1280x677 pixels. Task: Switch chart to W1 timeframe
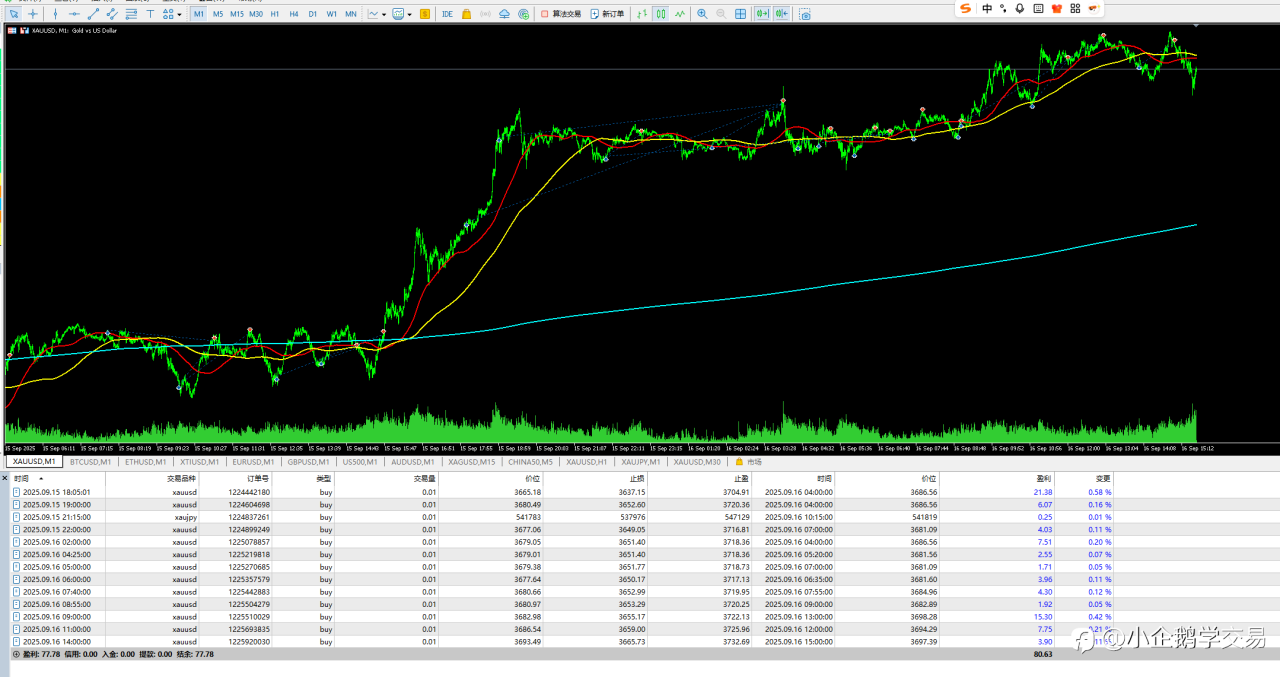tap(332, 14)
